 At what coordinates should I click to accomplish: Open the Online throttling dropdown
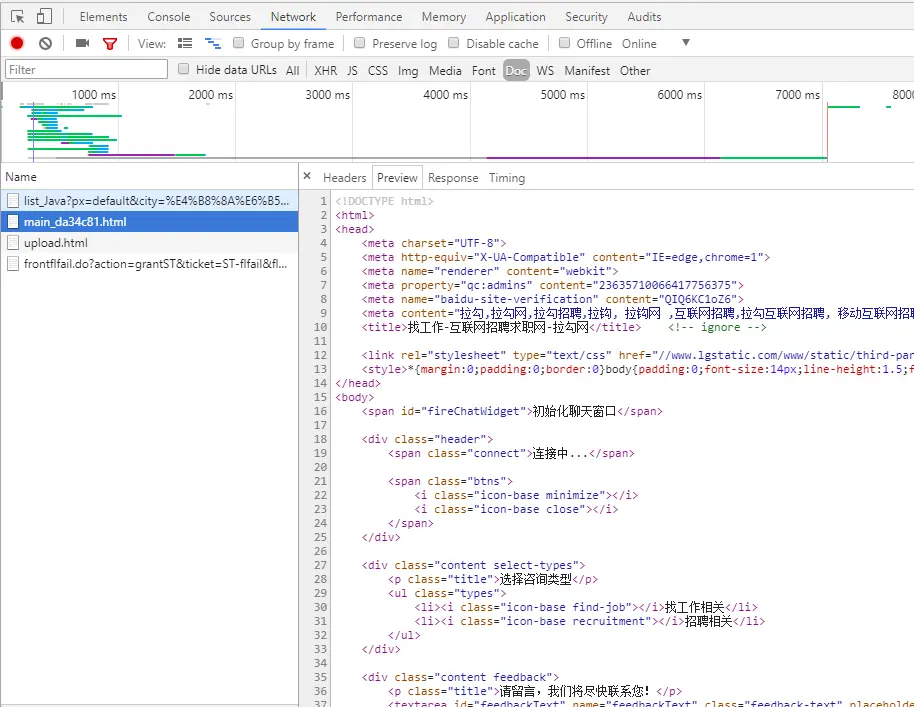(x=685, y=43)
